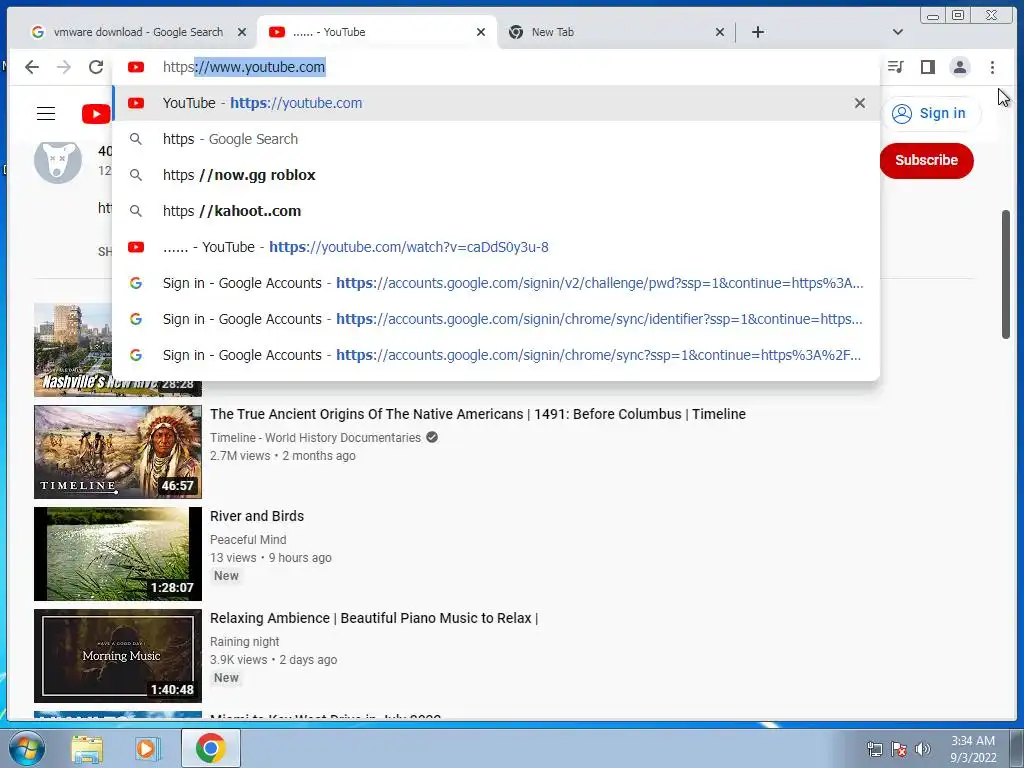Select youtube.com/watch?v=caDdS0y3u-8 suggestion
The height and width of the screenshot is (768, 1024).
click(496, 247)
